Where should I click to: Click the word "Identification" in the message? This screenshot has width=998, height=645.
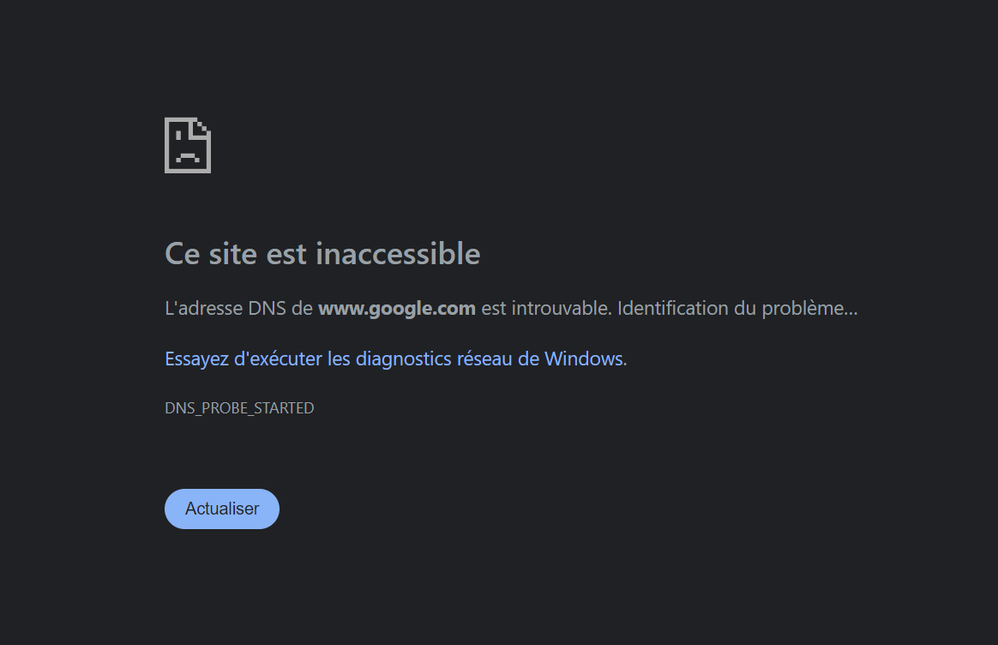pyautogui.click(x=673, y=308)
